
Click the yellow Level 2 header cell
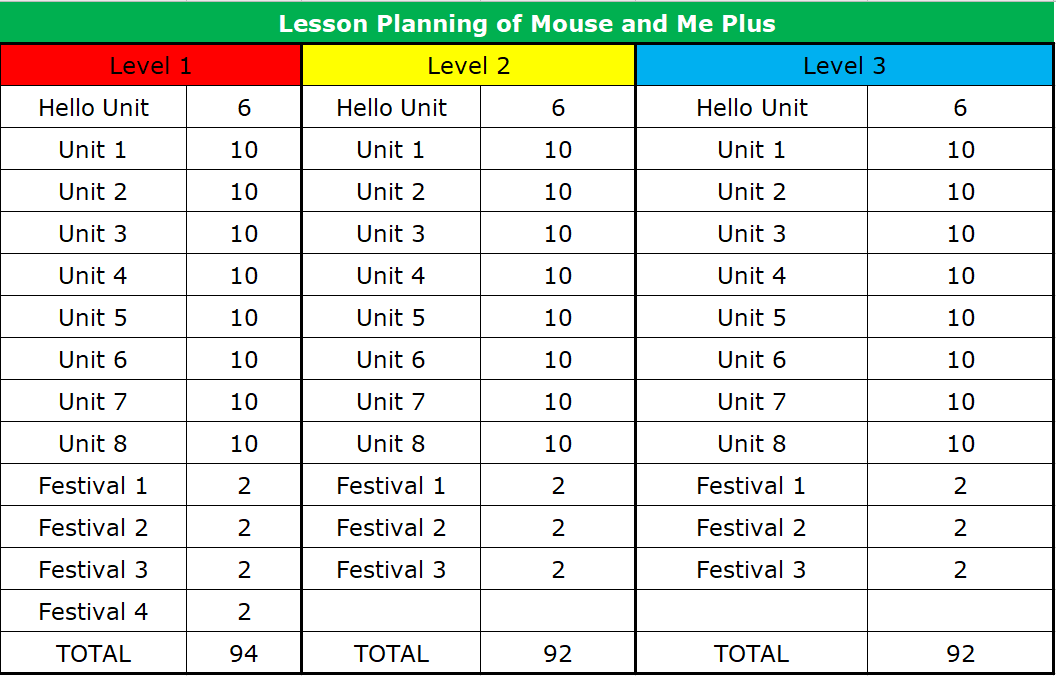[x=469, y=65]
